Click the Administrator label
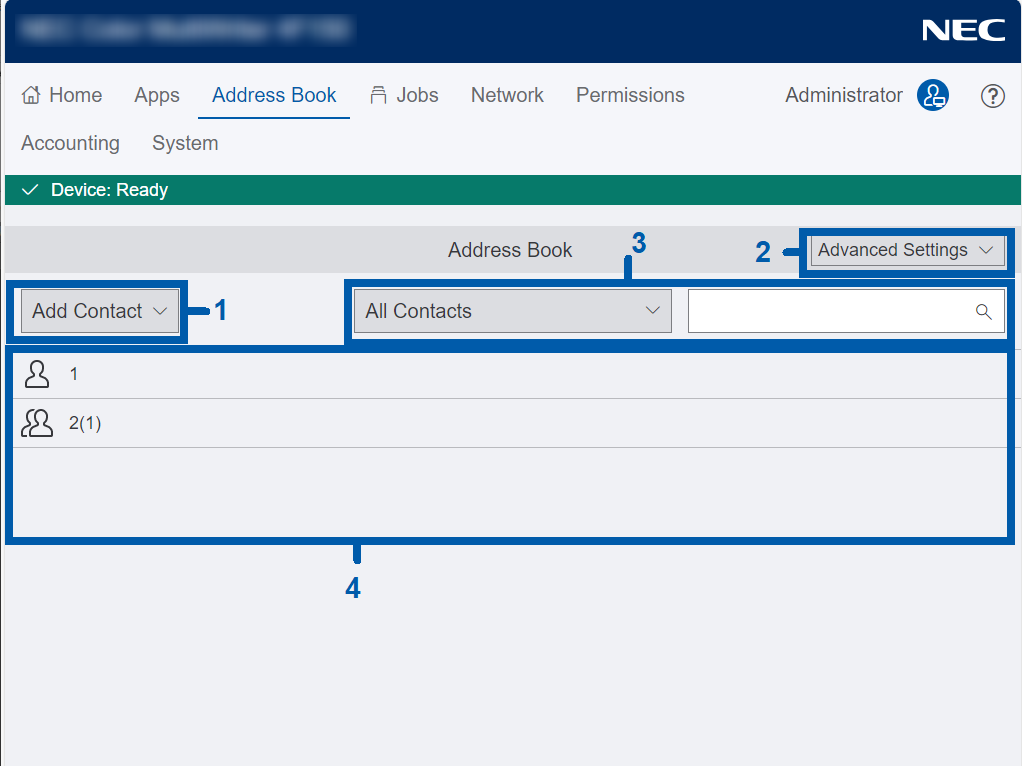Screen dimensions: 1022x766 (x=843, y=95)
